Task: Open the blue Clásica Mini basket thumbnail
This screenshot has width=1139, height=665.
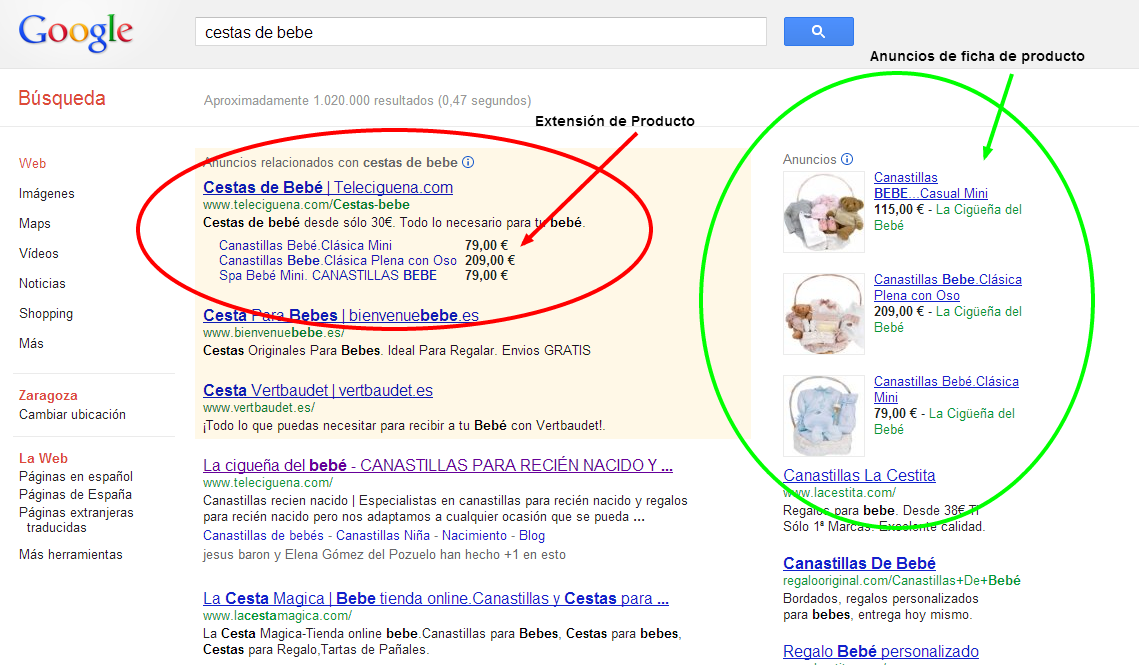Action: coord(823,415)
